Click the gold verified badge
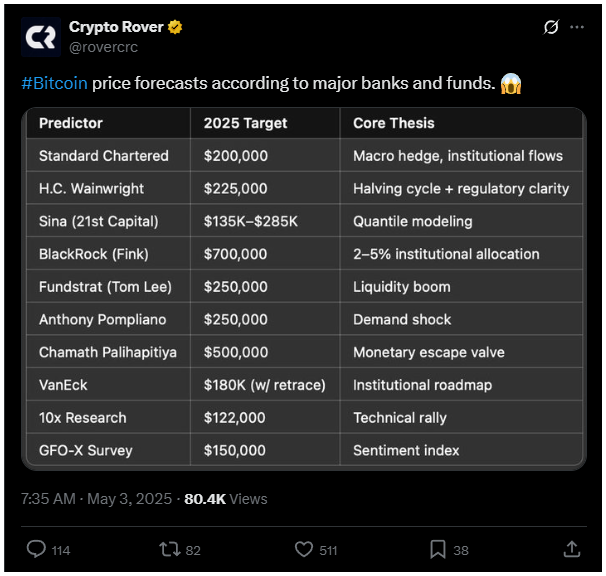 coord(175,27)
